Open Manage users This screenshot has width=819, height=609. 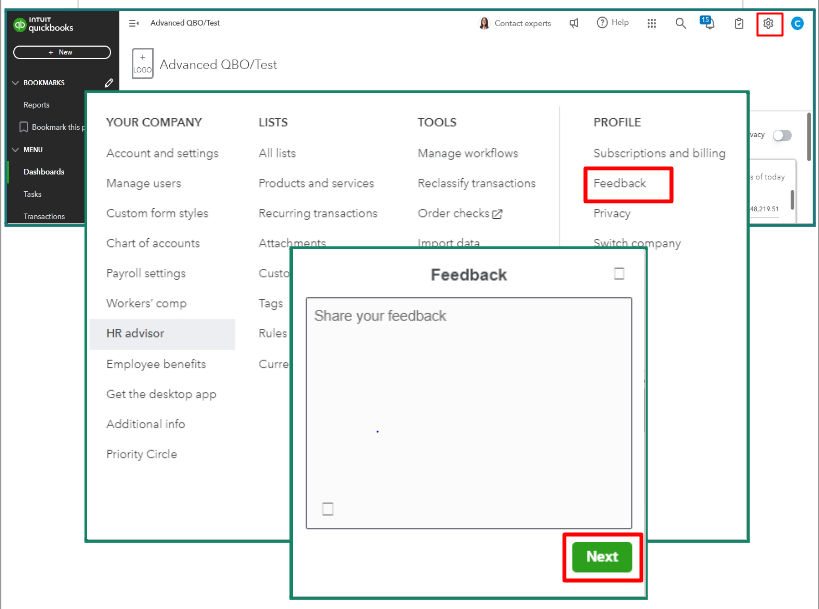144,183
